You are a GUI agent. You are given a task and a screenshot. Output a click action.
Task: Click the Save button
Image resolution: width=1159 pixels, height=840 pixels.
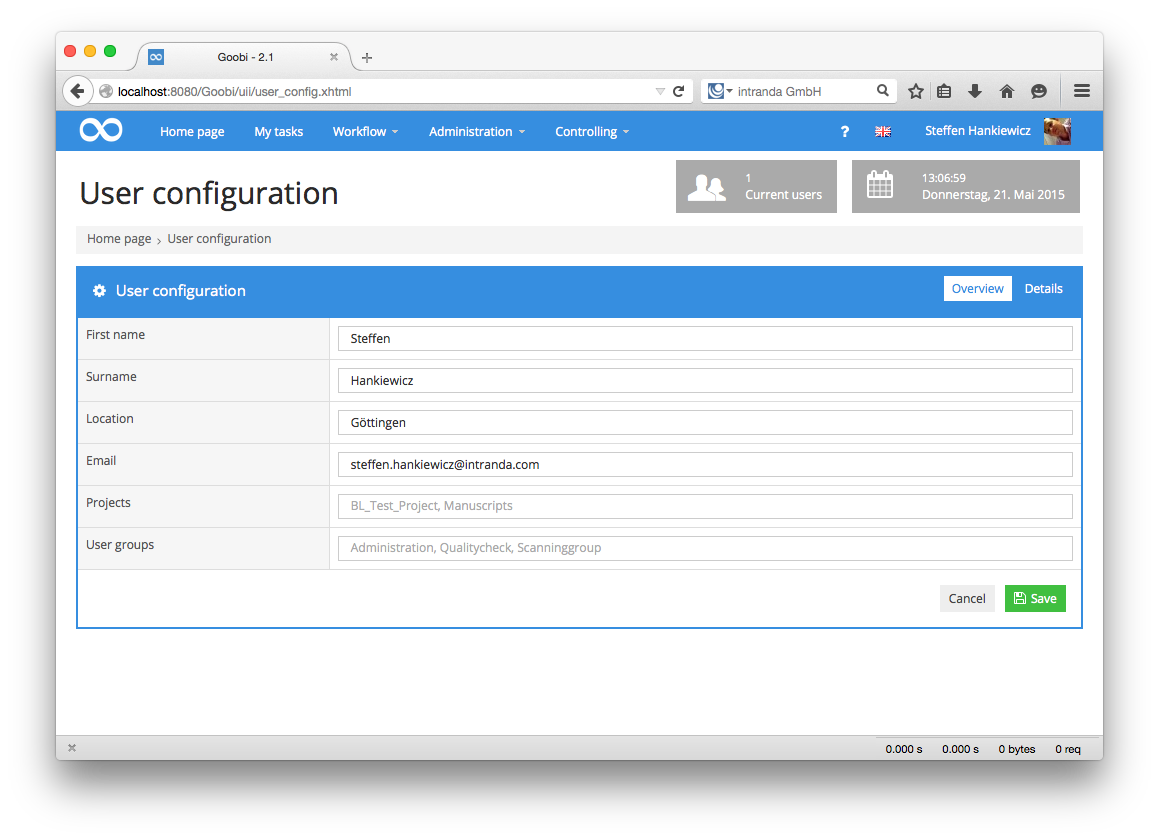[x=1035, y=598]
